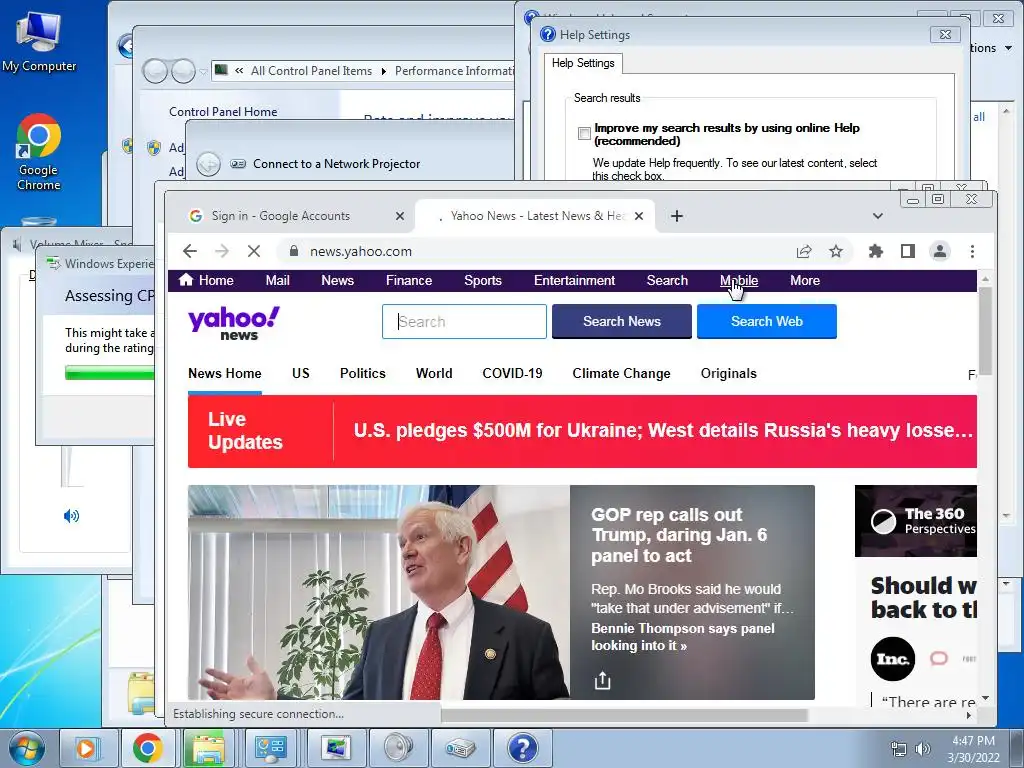Viewport: 1024px width, 768px height.
Task: Open Volume Mixer taskbar icon
Action: tap(398, 748)
